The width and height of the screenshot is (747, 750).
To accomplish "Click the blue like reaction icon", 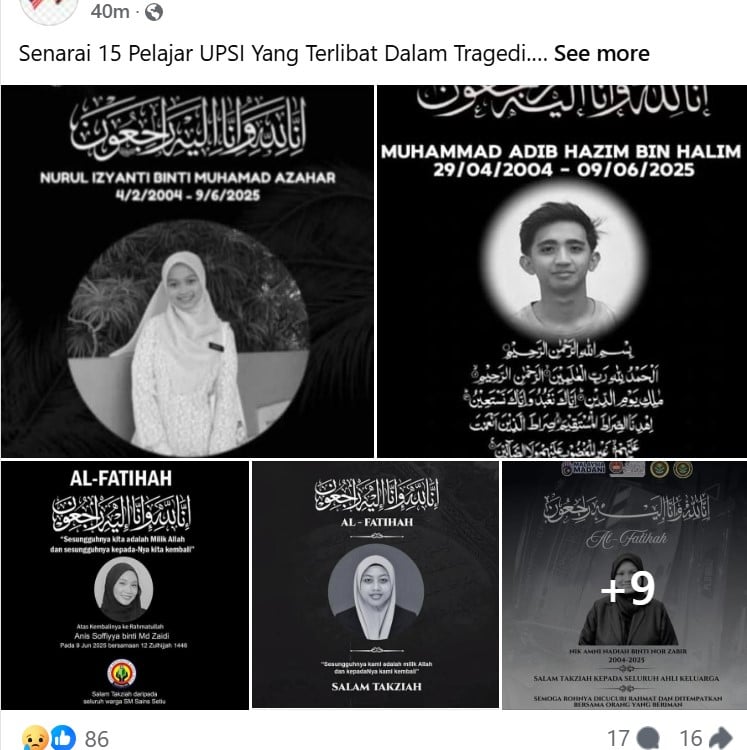I will coord(63,738).
